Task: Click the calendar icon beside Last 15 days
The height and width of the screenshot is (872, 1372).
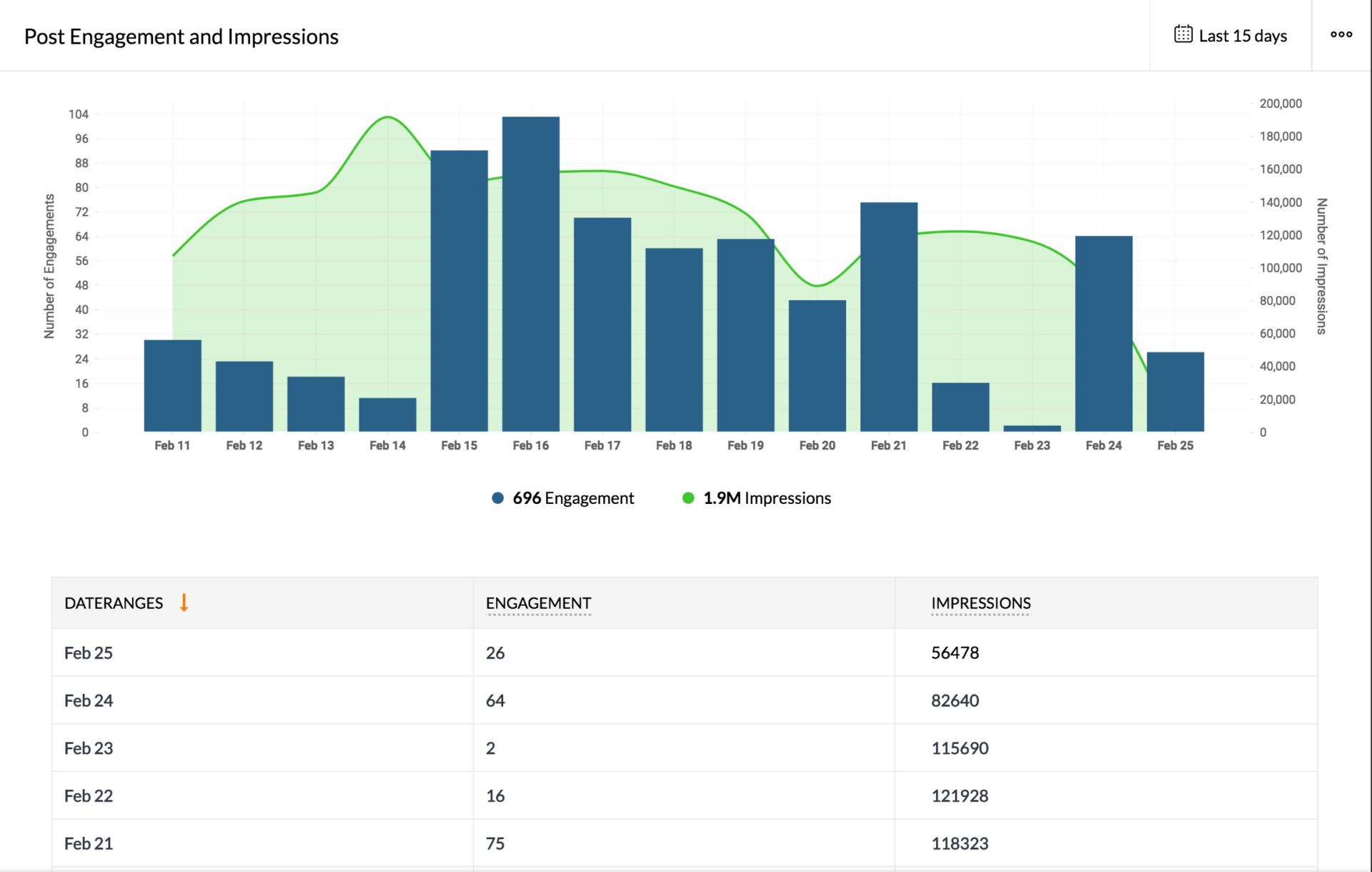Action: point(1183,34)
